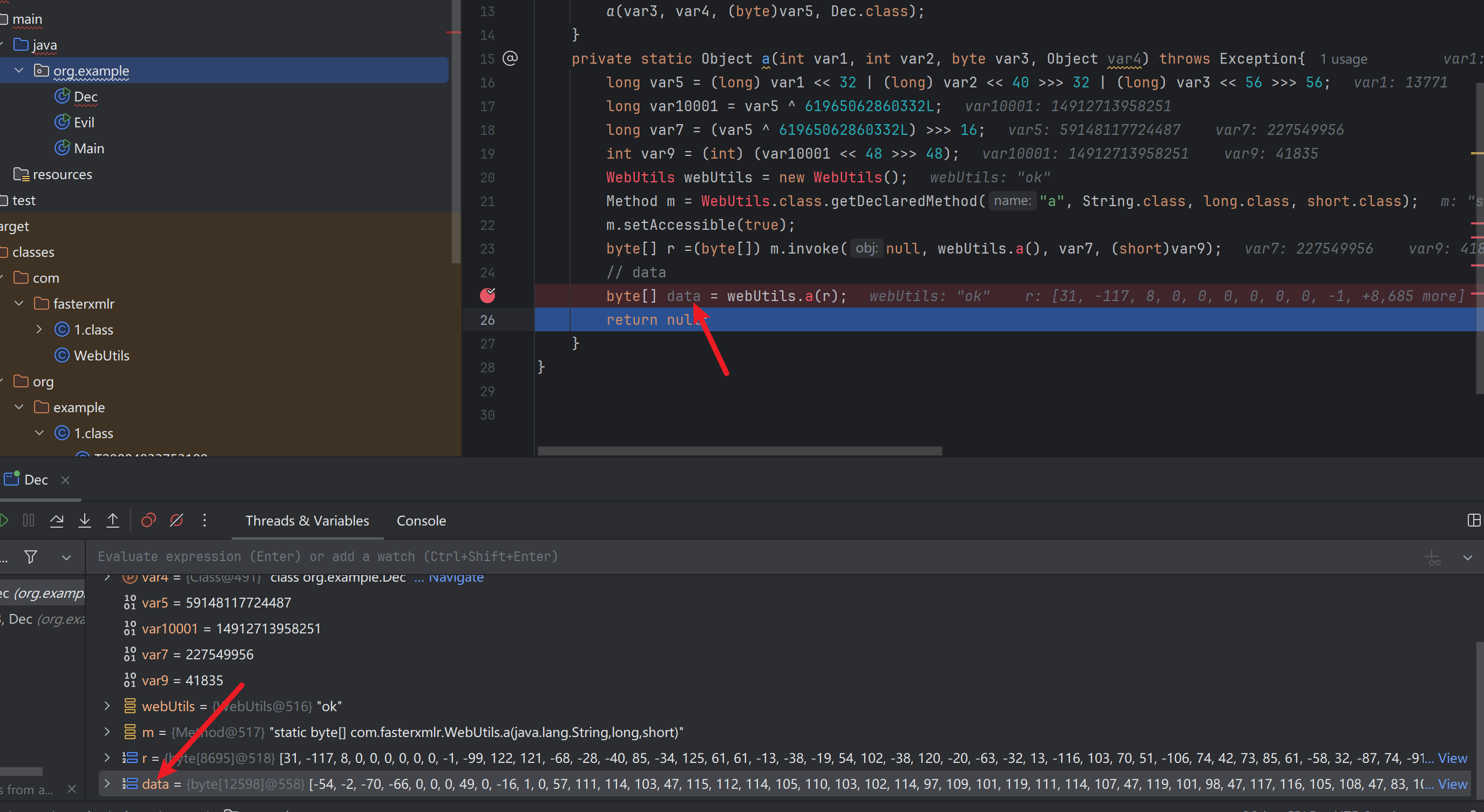Collapse 1.class under example folder
The image size is (1484, 812).
coord(39,433)
